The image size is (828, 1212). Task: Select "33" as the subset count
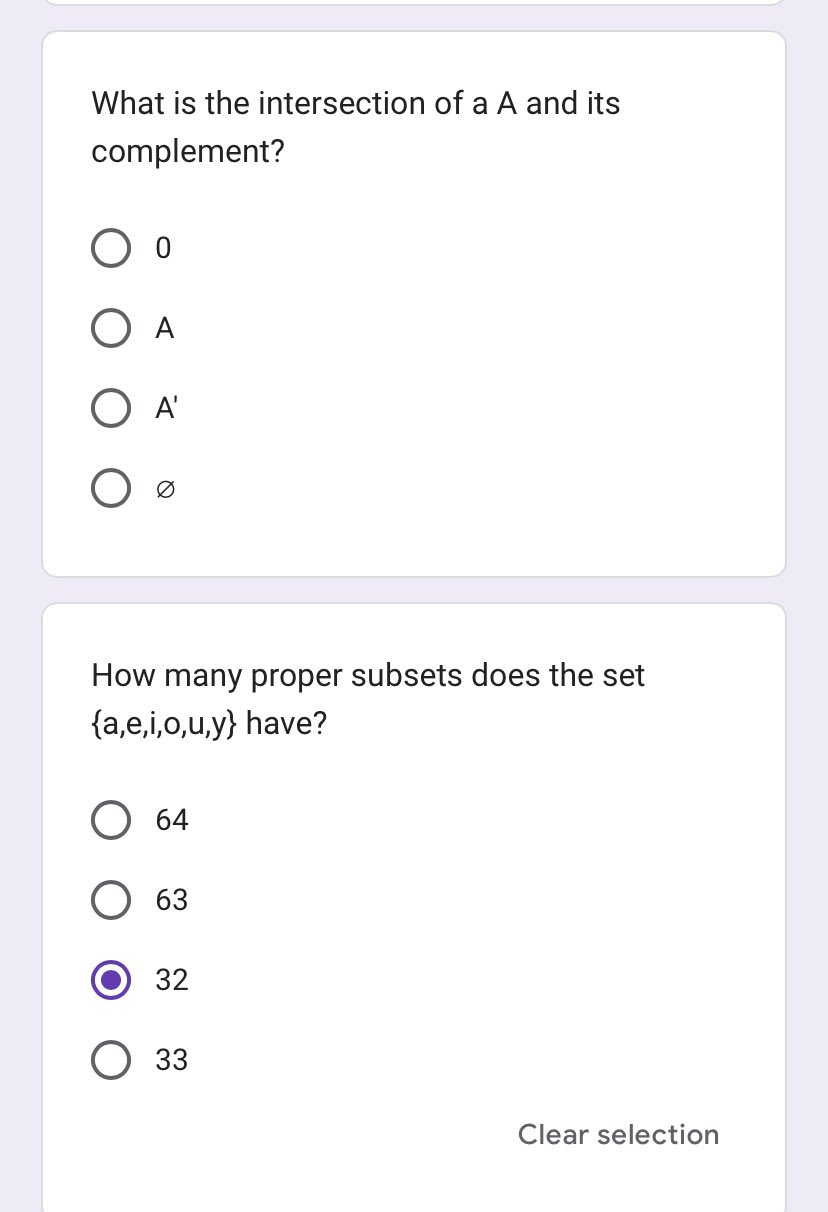coord(111,1060)
